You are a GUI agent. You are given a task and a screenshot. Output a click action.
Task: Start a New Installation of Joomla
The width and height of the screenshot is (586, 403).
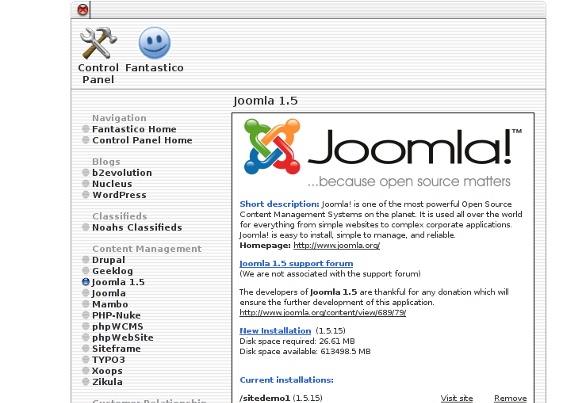[275, 331]
